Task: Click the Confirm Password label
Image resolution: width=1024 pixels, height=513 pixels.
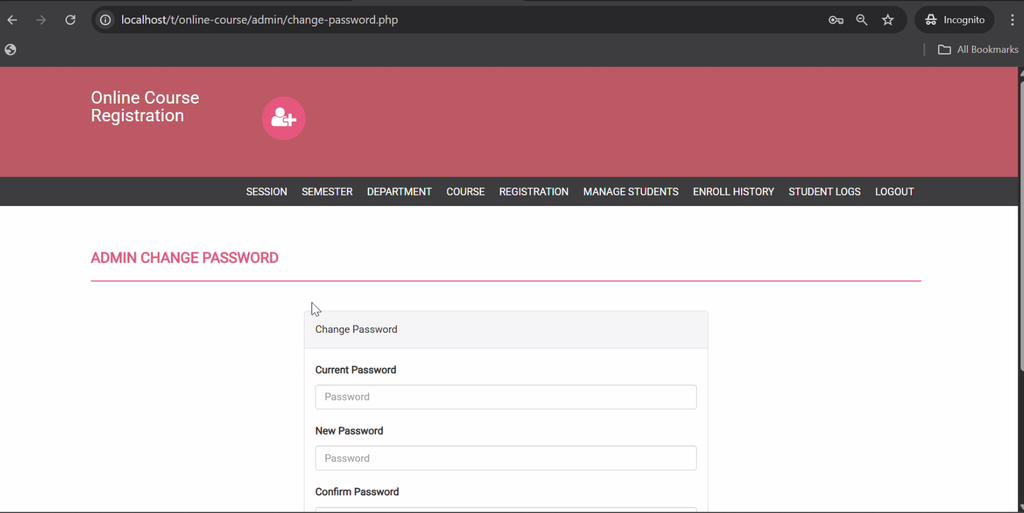Action: [357, 492]
